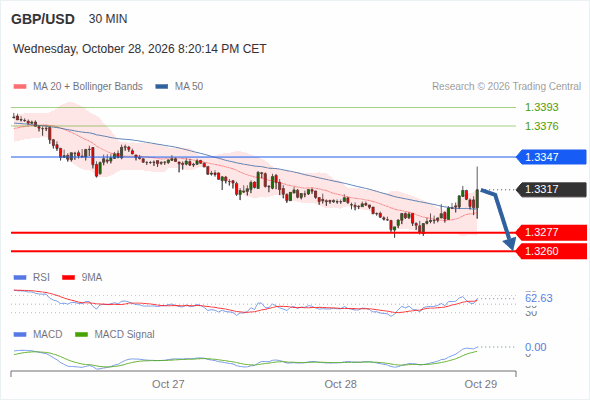Click the Oct 27 date axis label
The image size is (590, 400).
pos(168,384)
